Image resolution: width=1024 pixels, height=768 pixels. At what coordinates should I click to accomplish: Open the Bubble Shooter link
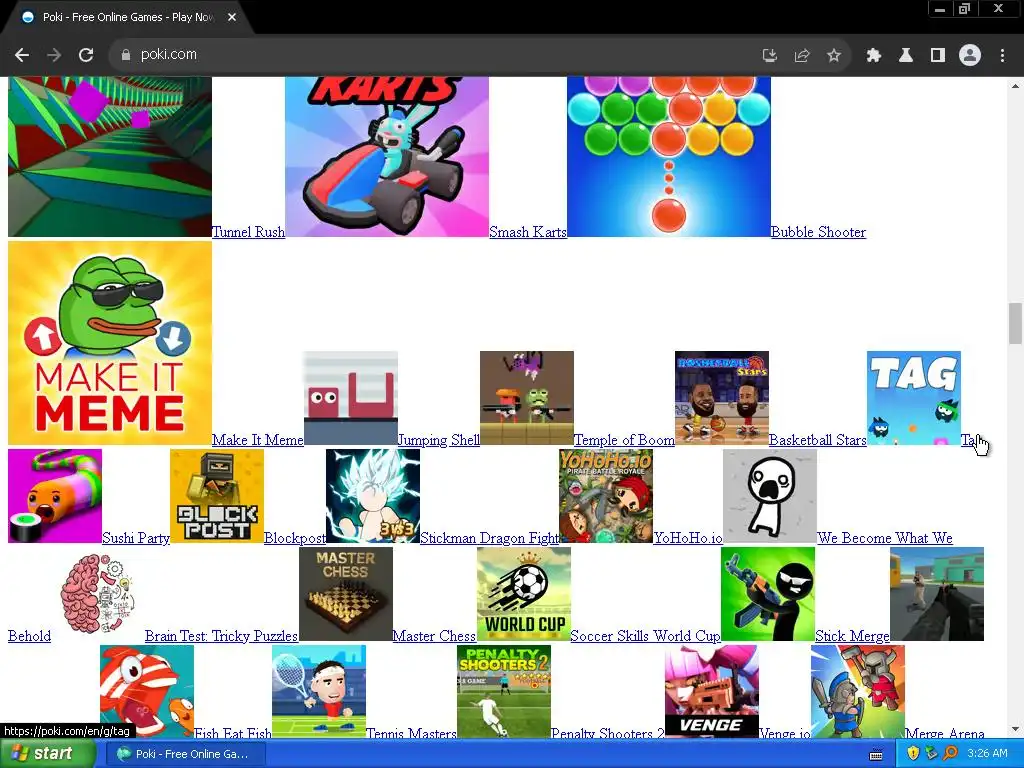818,232
